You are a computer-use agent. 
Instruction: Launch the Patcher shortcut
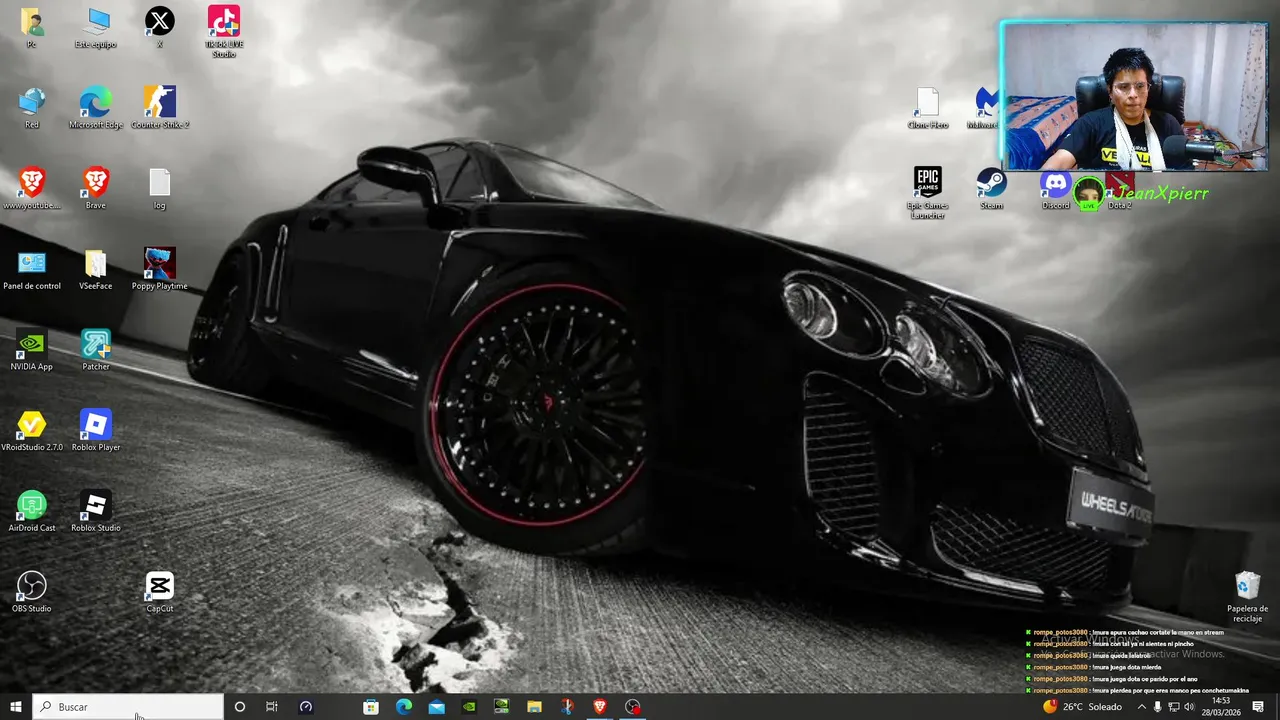(96, 350)
